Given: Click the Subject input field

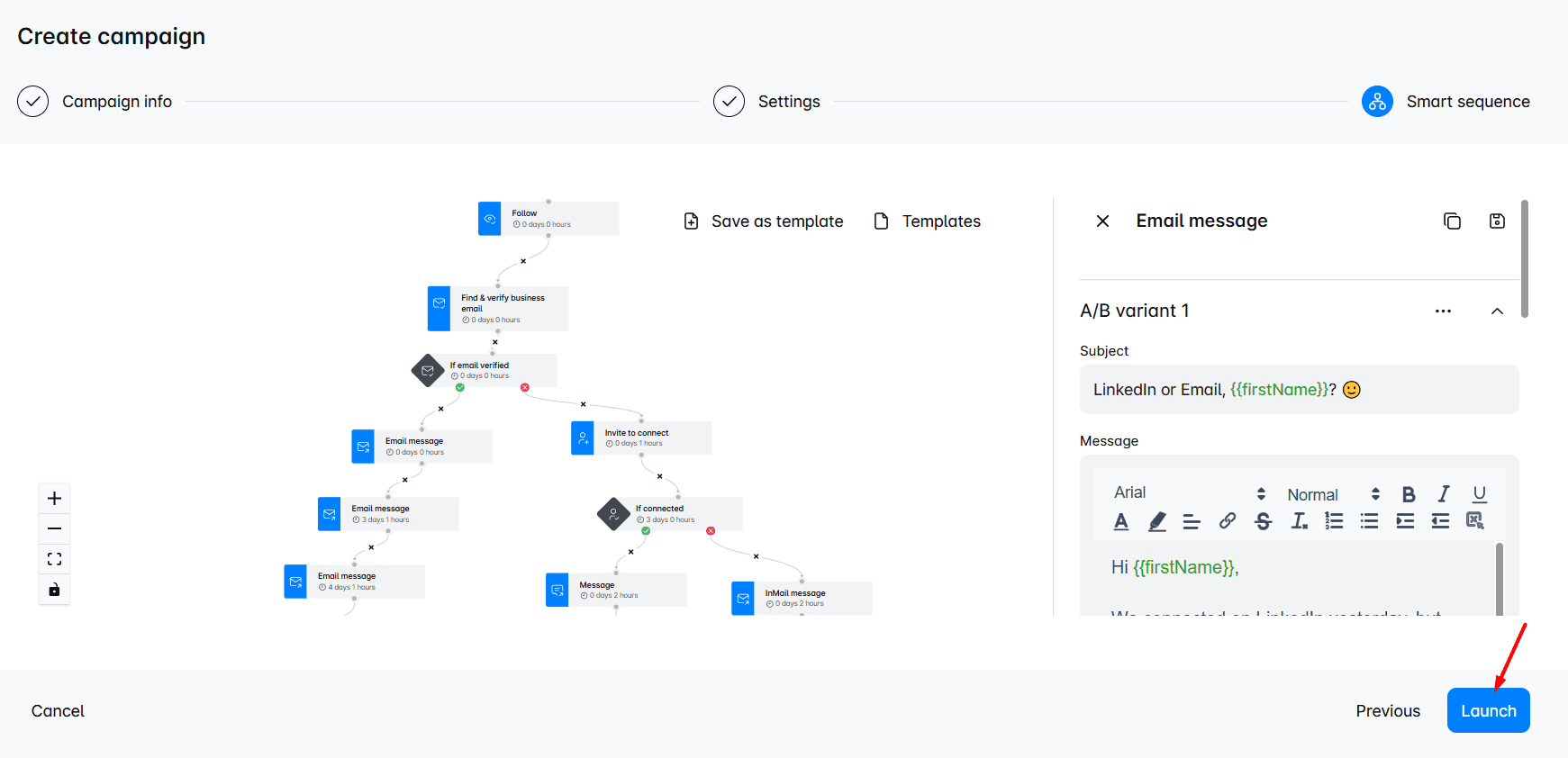Looking at the screenshot, I should point(1299,389).
